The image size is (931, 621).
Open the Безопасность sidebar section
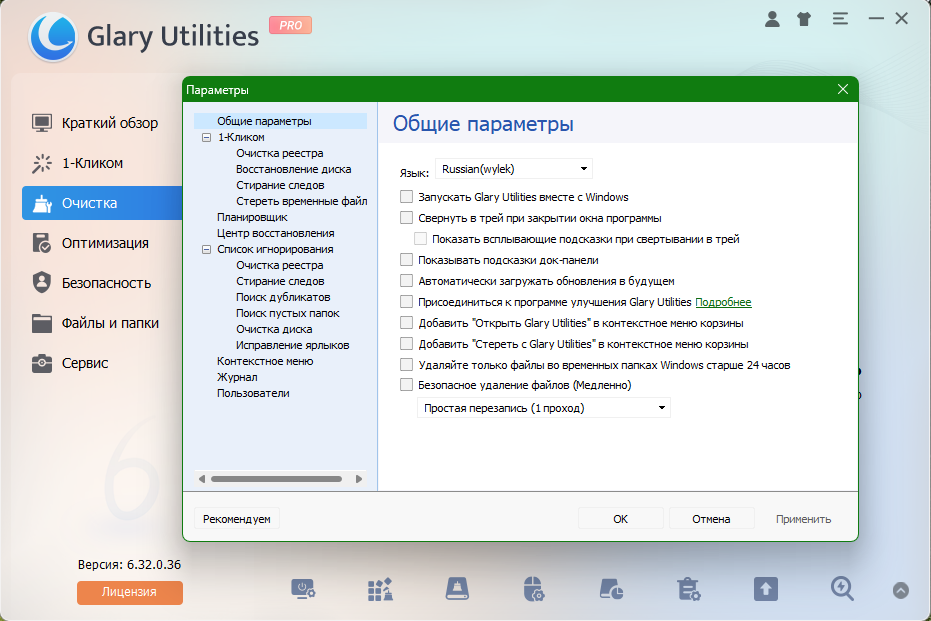click(x=105, y=283)
